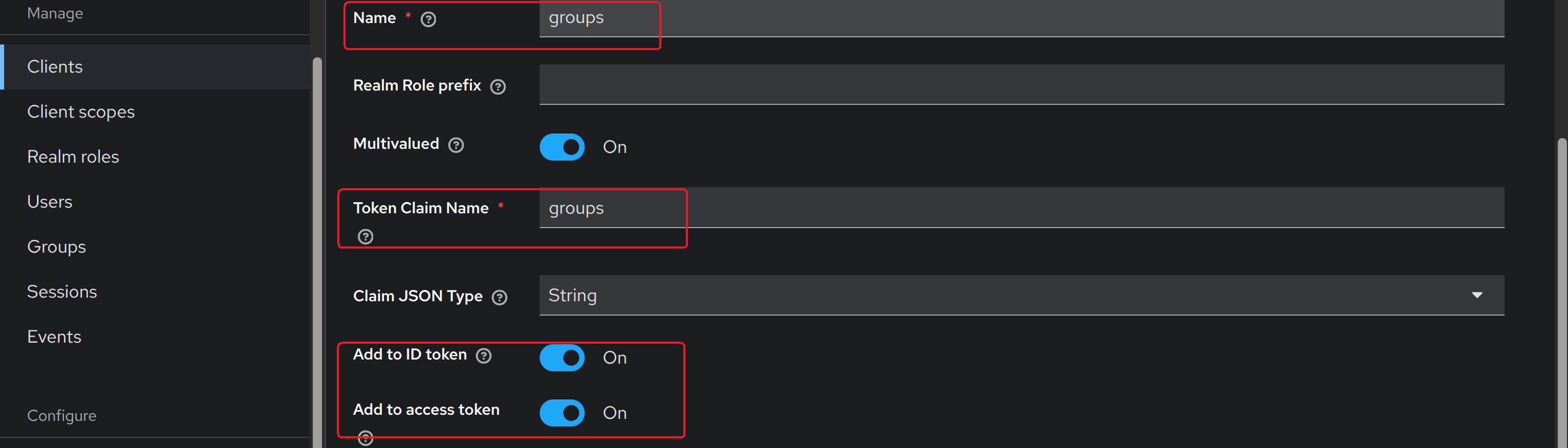The height and width of the screenshot is (448, 1568).
Task: Open the Claim JSON Type dropdown
Action: click(x=1478, y=295)
